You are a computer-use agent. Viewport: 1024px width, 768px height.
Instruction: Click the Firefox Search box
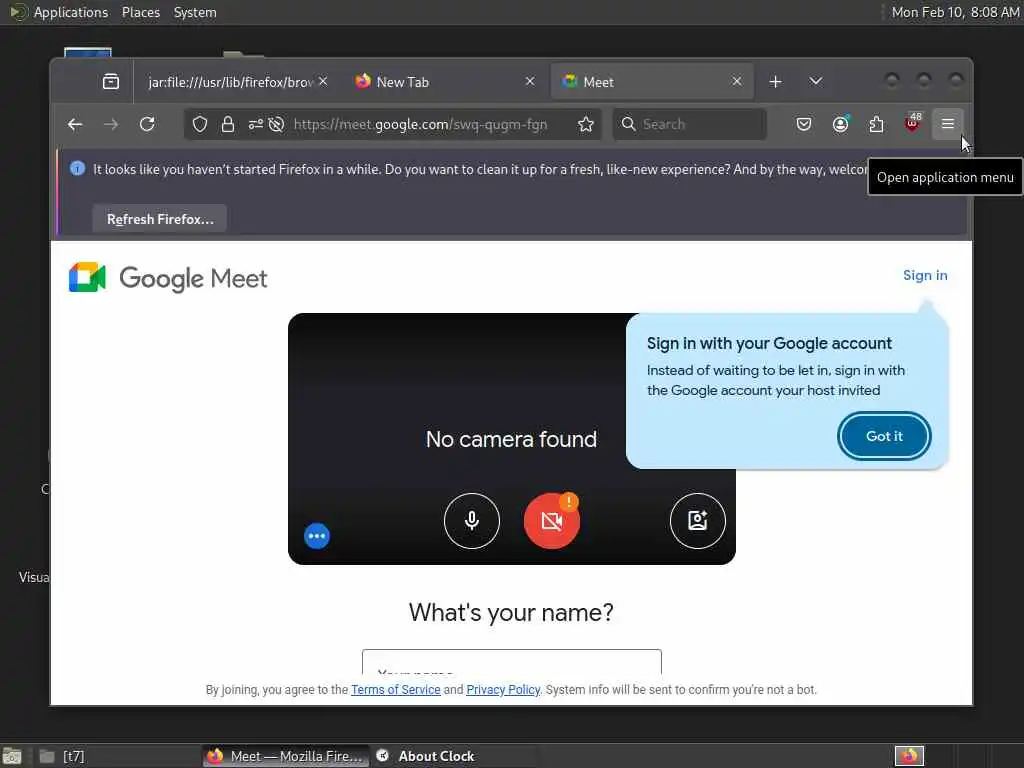click(x=689, y=124)
